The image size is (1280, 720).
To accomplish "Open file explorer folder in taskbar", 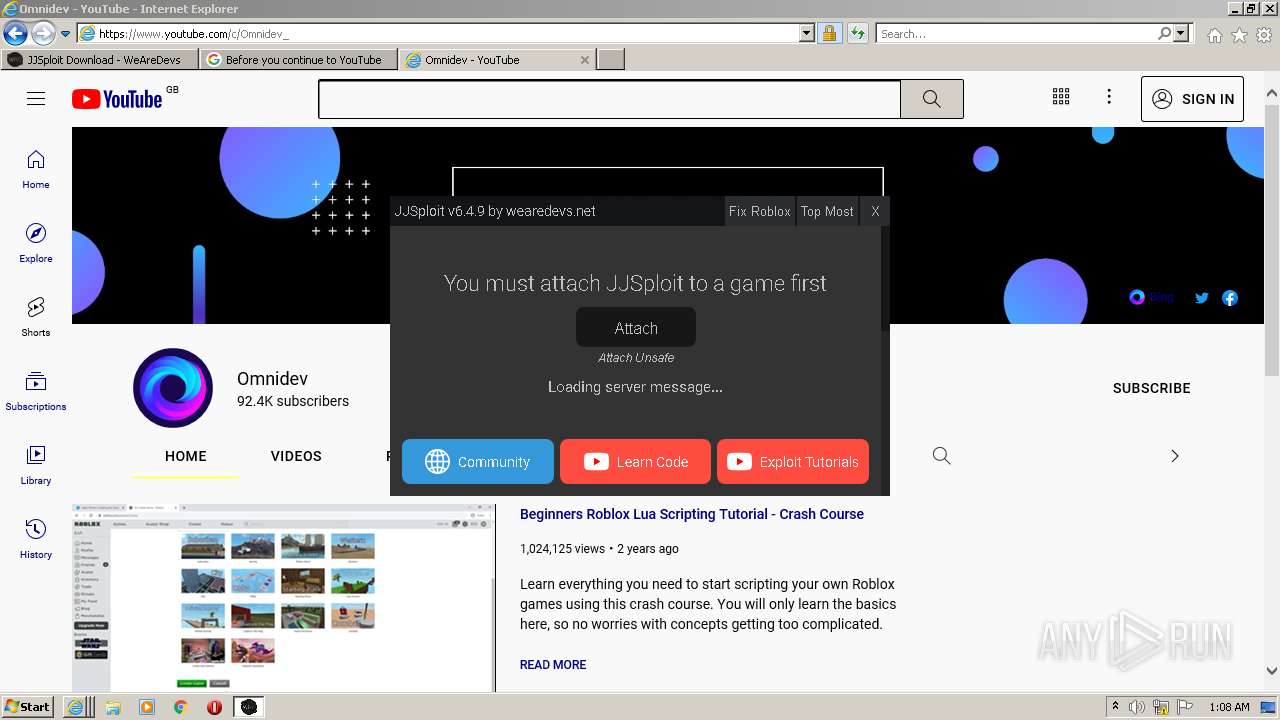I will point(113,707).
